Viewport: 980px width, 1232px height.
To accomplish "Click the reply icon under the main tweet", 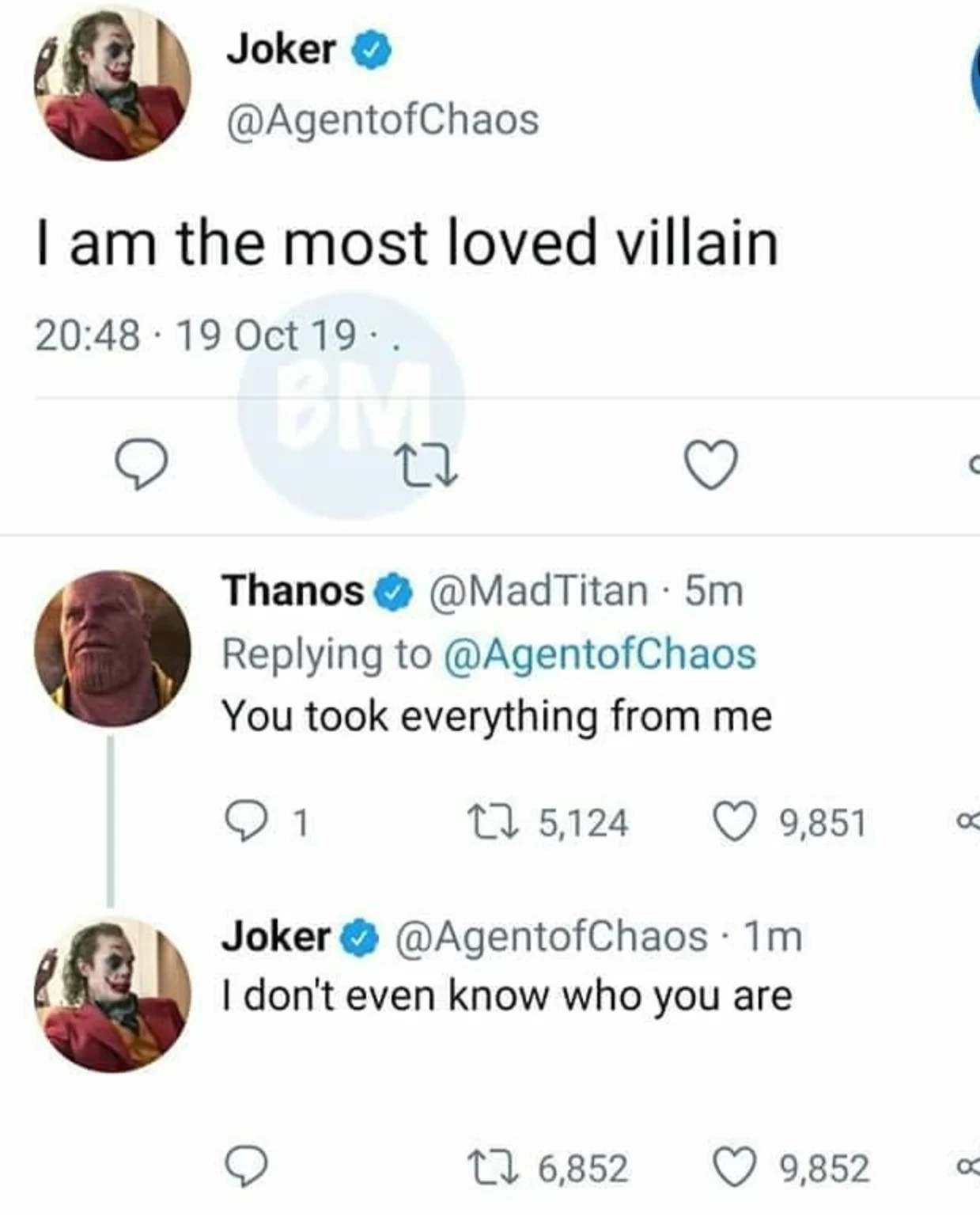I will tap(141, 464).
